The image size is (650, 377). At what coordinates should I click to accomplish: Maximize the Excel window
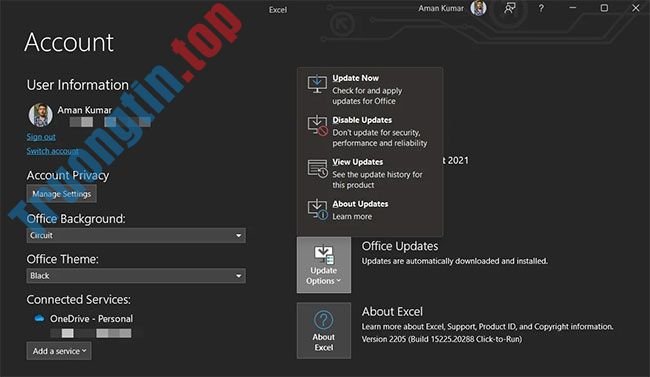604,8
